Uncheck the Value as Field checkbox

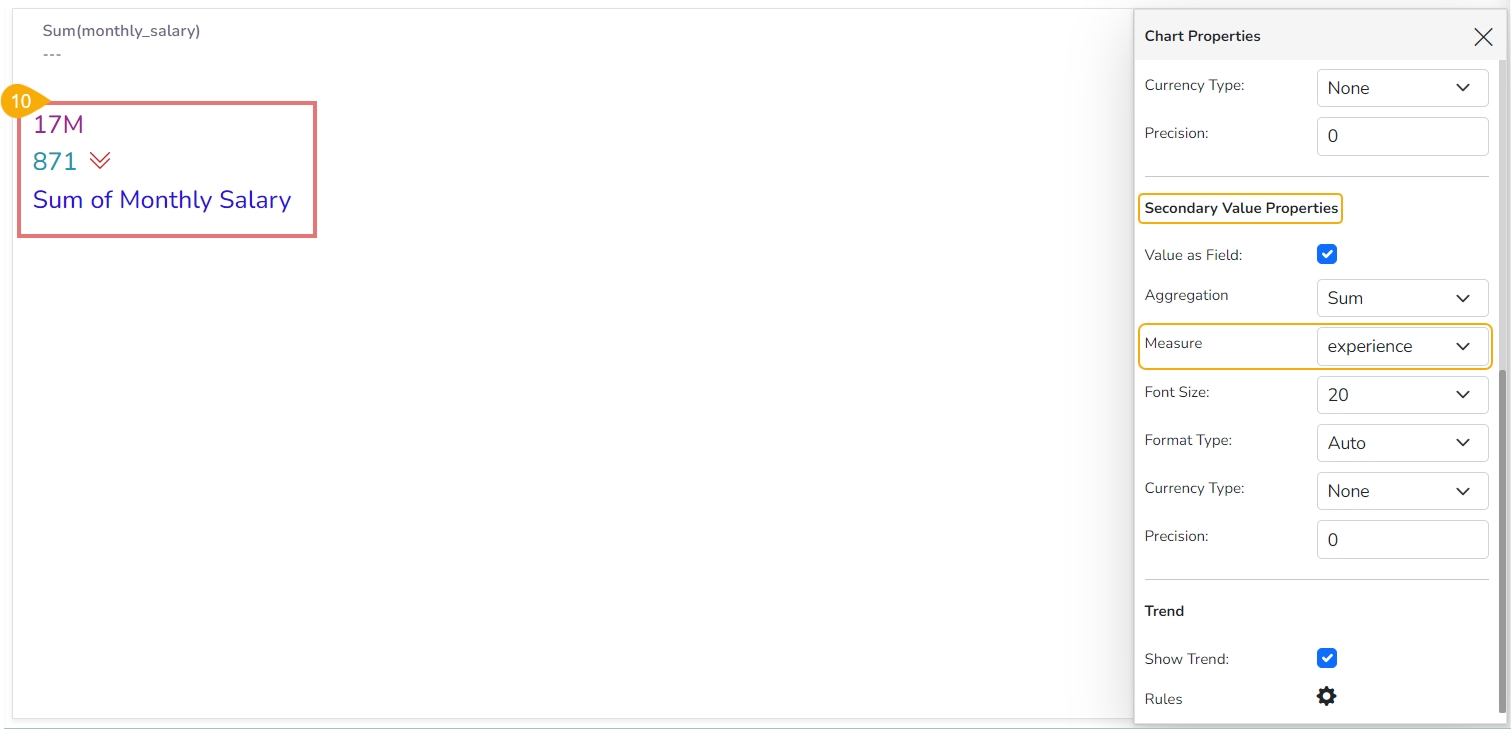(1327, 254)
